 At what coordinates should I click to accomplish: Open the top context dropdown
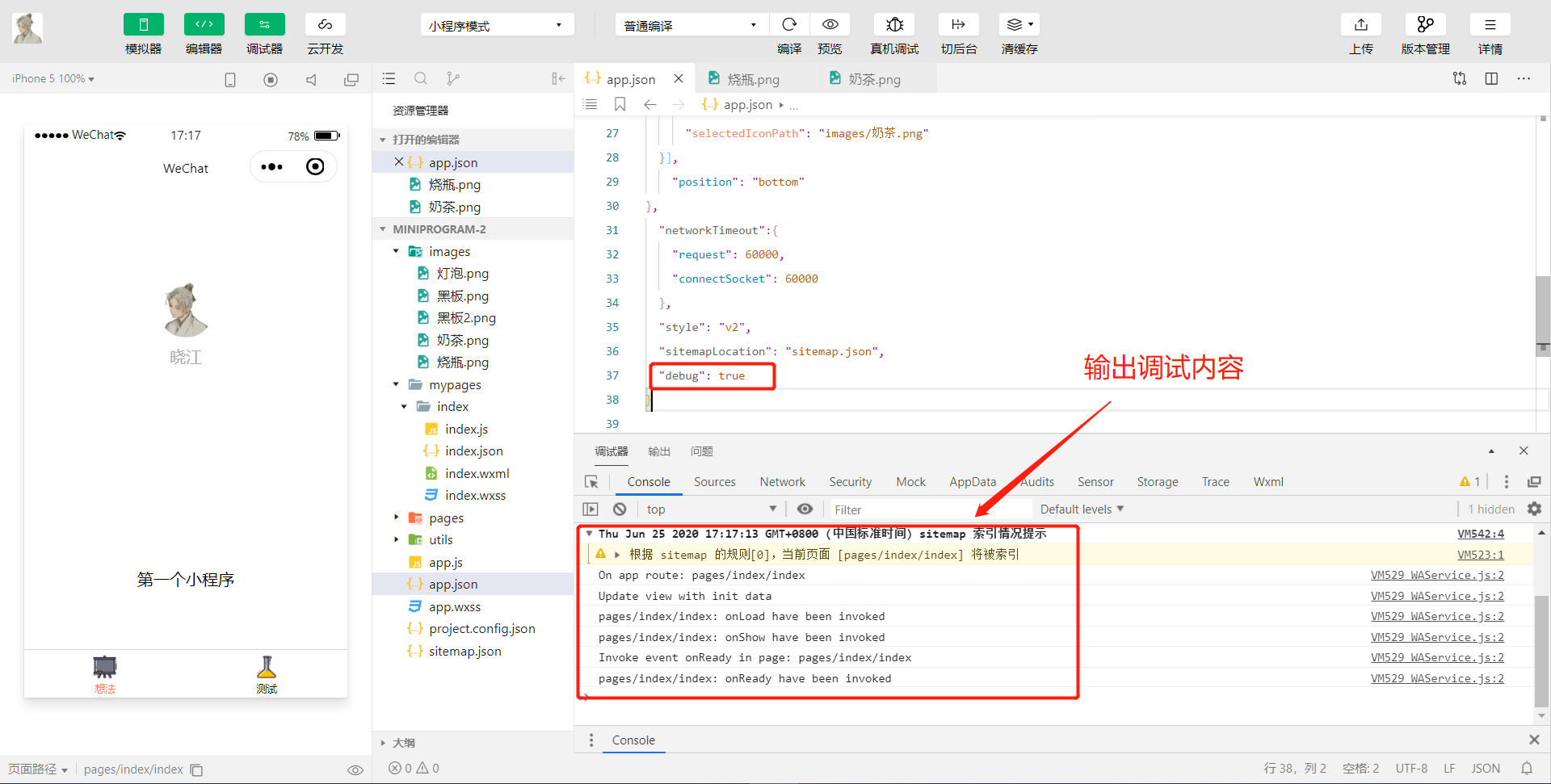712,509
